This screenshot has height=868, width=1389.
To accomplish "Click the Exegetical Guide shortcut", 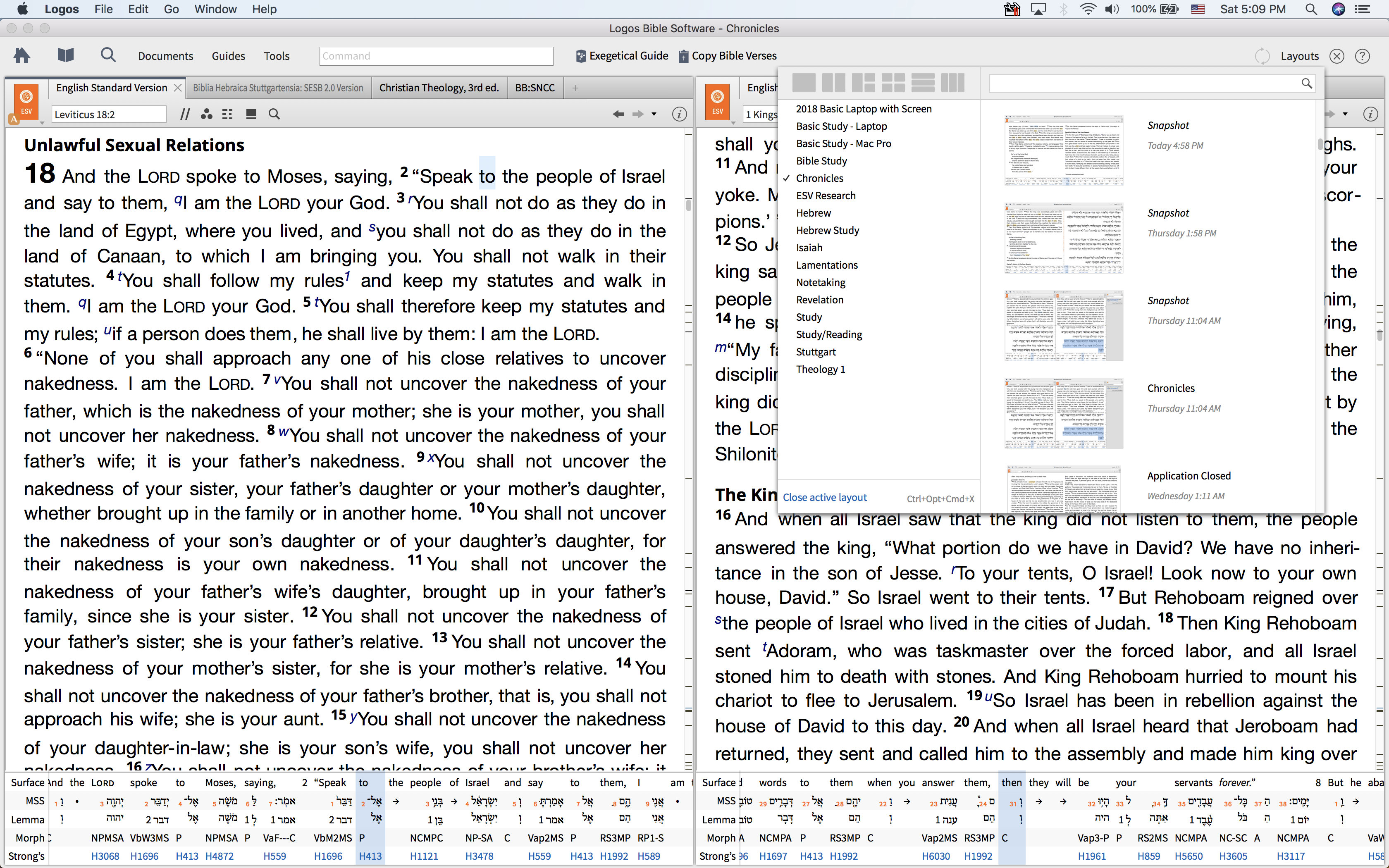I will (x=622, y=56).
